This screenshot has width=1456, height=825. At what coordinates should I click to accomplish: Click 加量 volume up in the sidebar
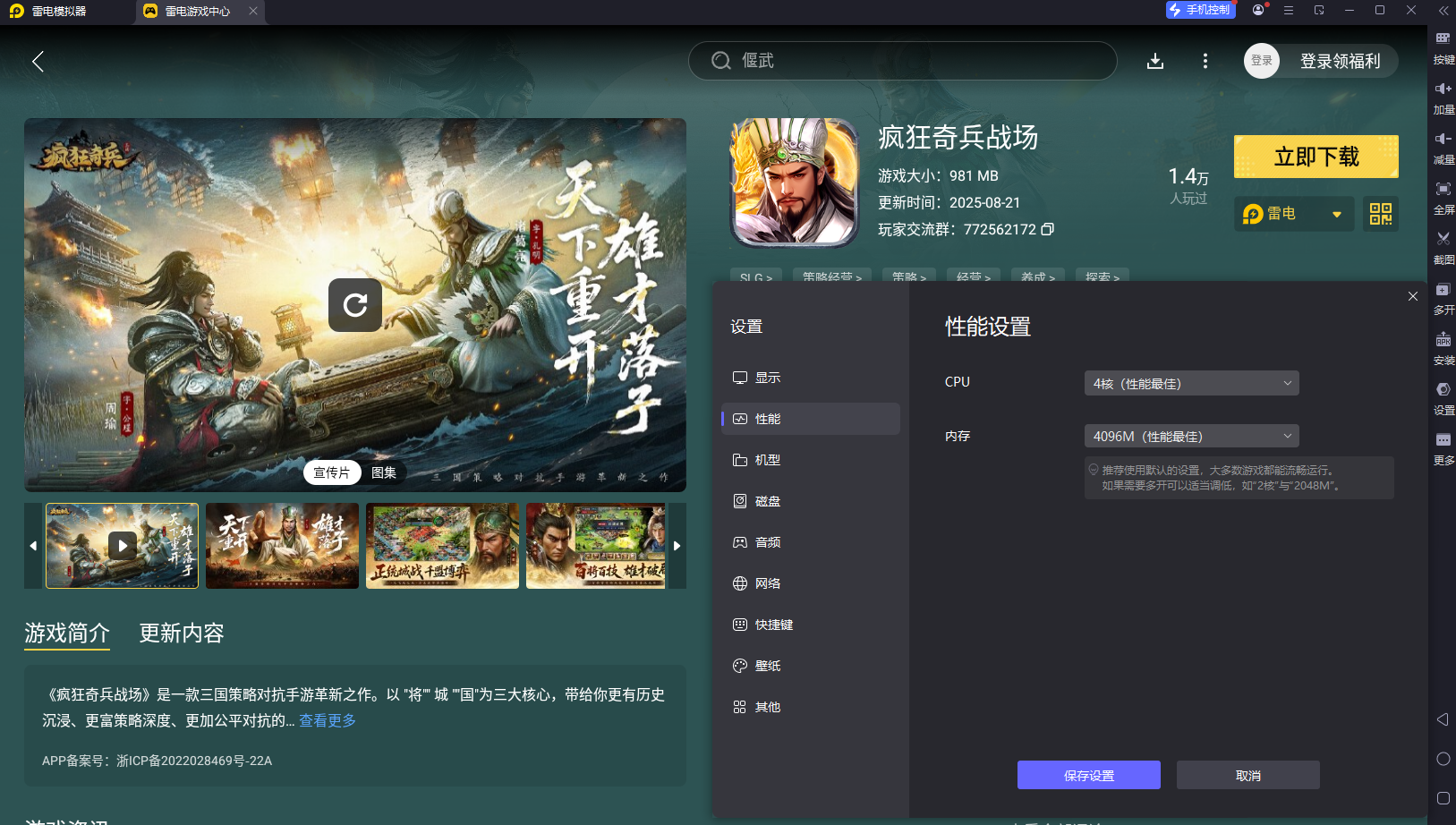[1443, 98]
